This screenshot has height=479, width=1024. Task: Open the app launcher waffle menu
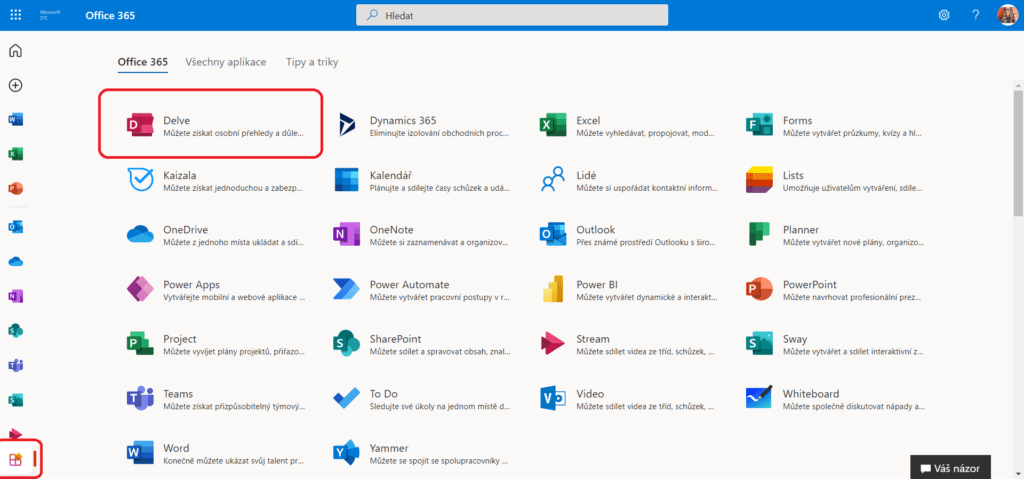click(x=16, y=15)
